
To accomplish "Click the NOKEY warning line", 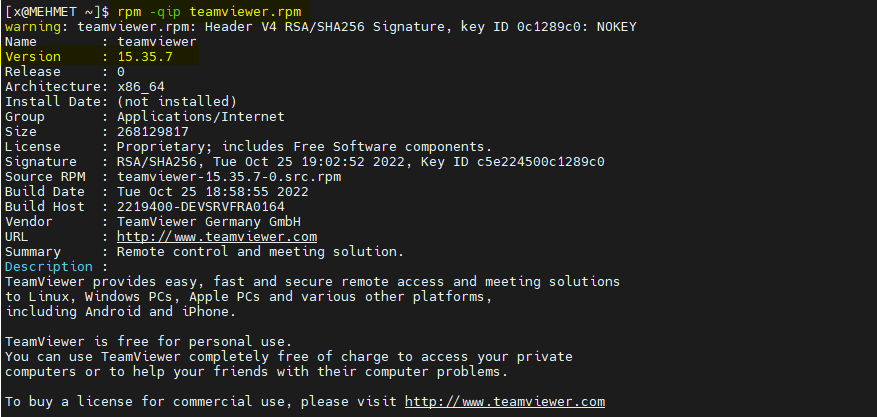I will coord(320,26).
